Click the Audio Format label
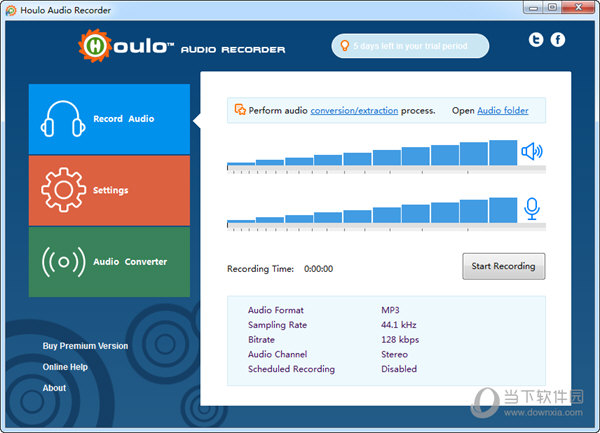This screenshot has width=600, height=433. point(276,310)
